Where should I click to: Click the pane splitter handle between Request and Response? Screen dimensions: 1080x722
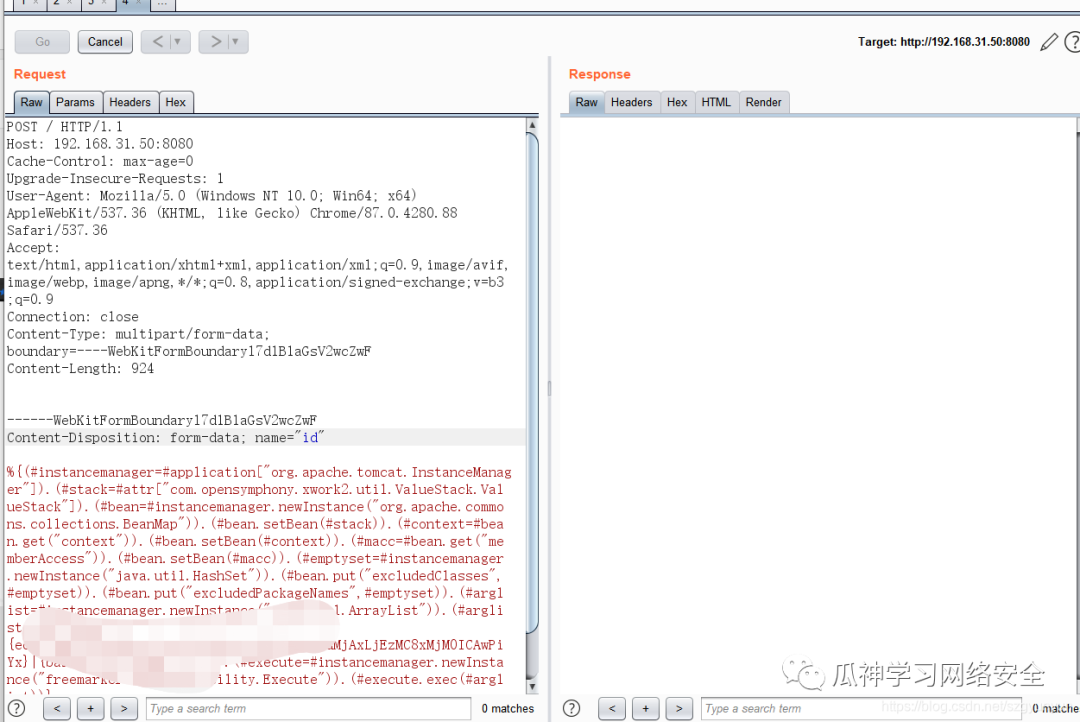point(549,388)
